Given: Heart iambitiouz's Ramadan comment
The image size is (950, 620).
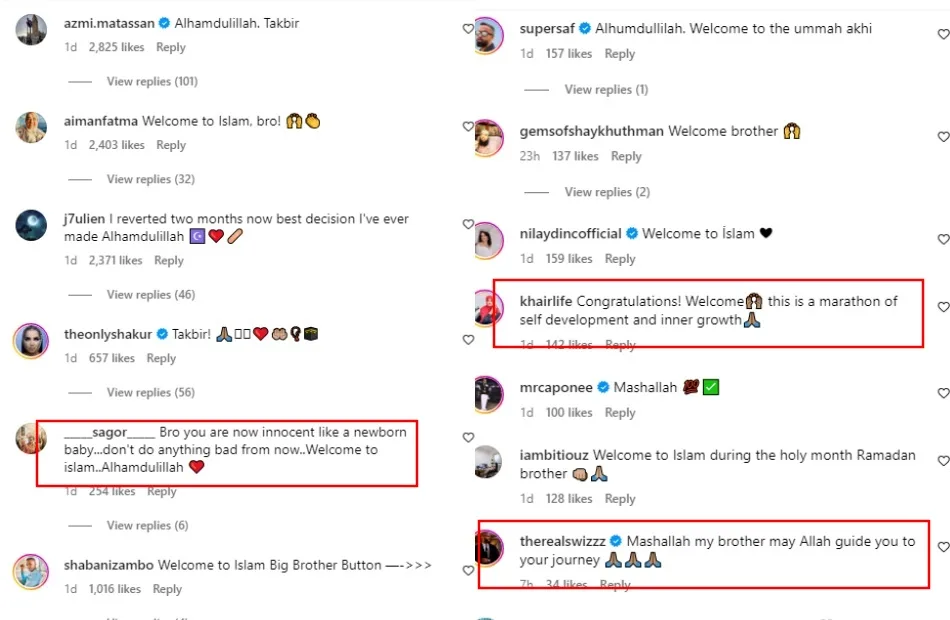Looking at the screenshot, I should click(943, 460).
